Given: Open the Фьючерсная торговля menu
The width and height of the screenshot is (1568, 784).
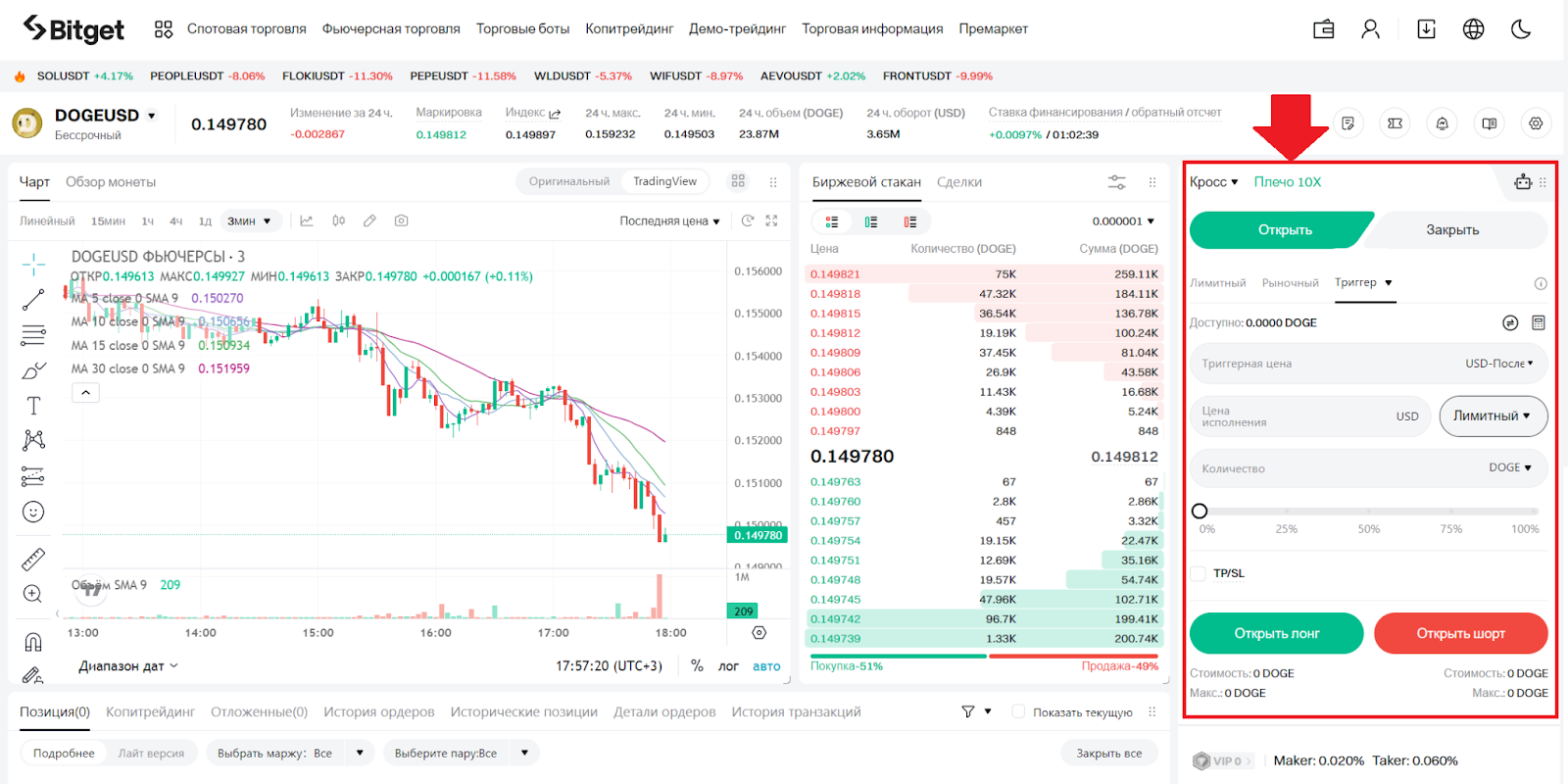Looking at the screenshot, I should 391,29.
